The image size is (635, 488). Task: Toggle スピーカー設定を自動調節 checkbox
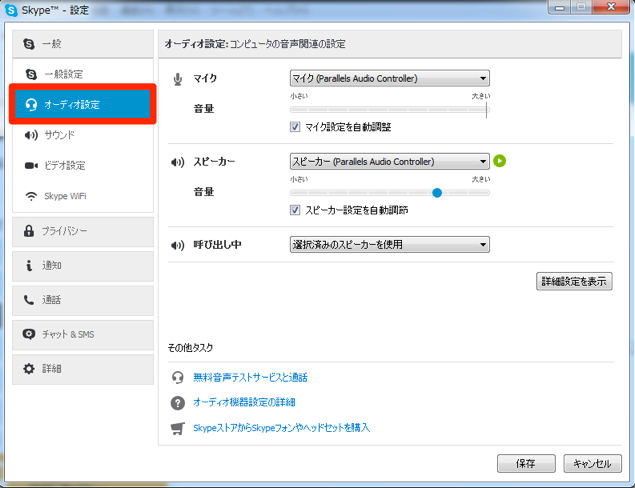(295, 210)
